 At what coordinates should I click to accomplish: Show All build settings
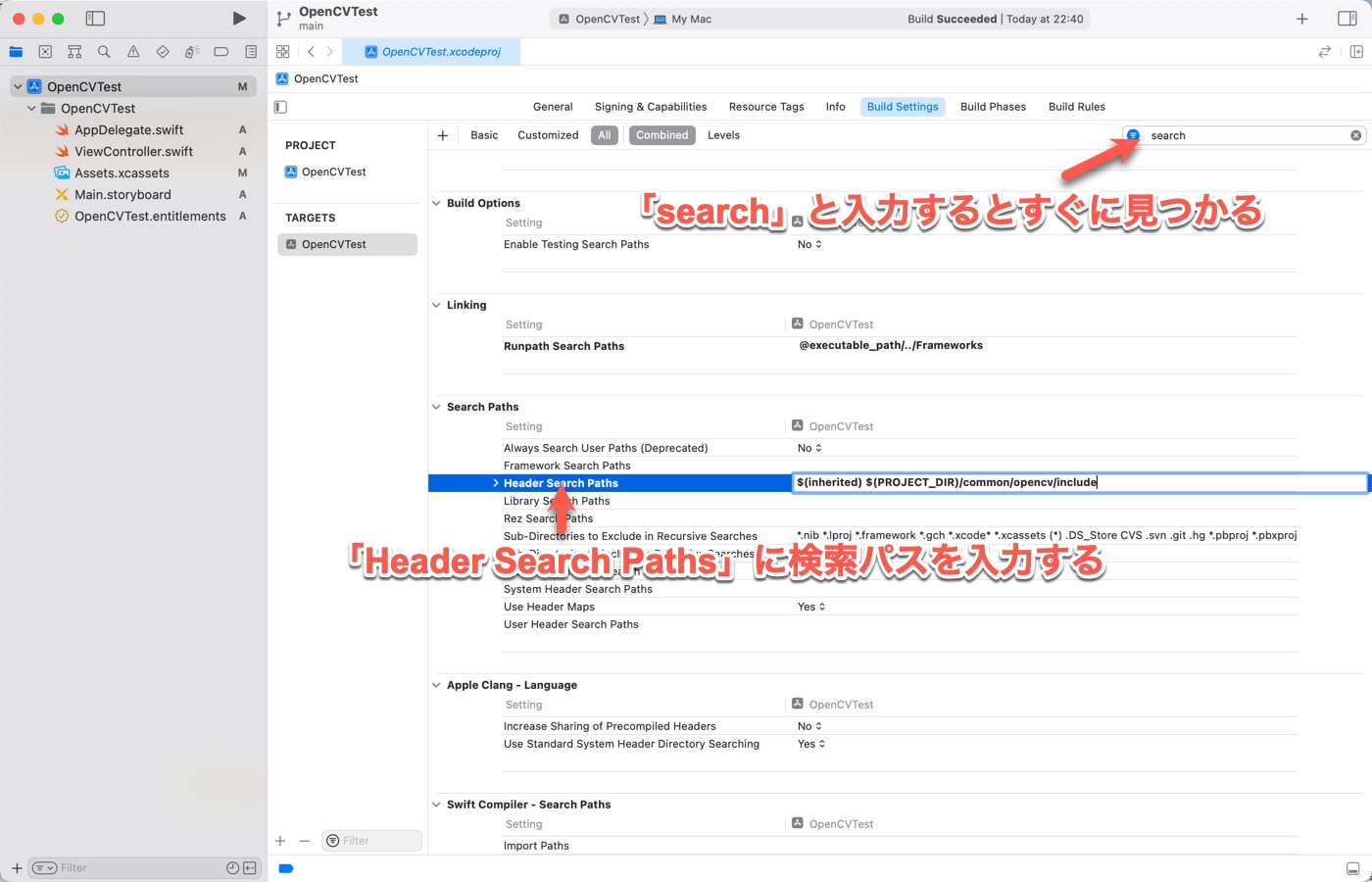(x=605, y=135)
